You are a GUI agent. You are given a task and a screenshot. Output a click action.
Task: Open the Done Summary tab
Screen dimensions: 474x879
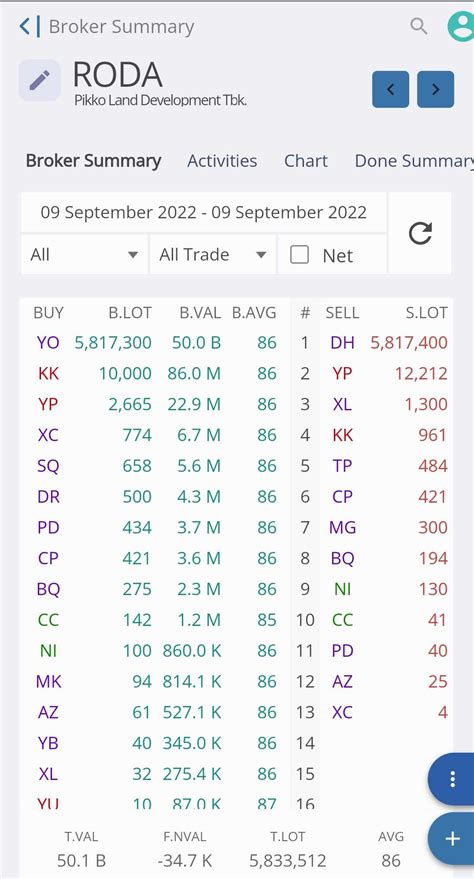point(414,161)
